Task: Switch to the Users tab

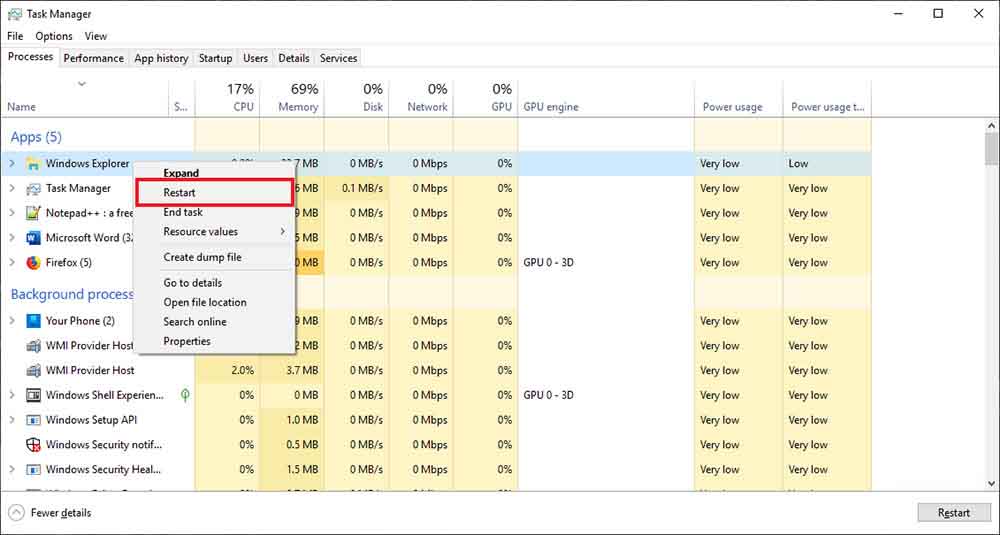Action: click(x=255, y=58)
